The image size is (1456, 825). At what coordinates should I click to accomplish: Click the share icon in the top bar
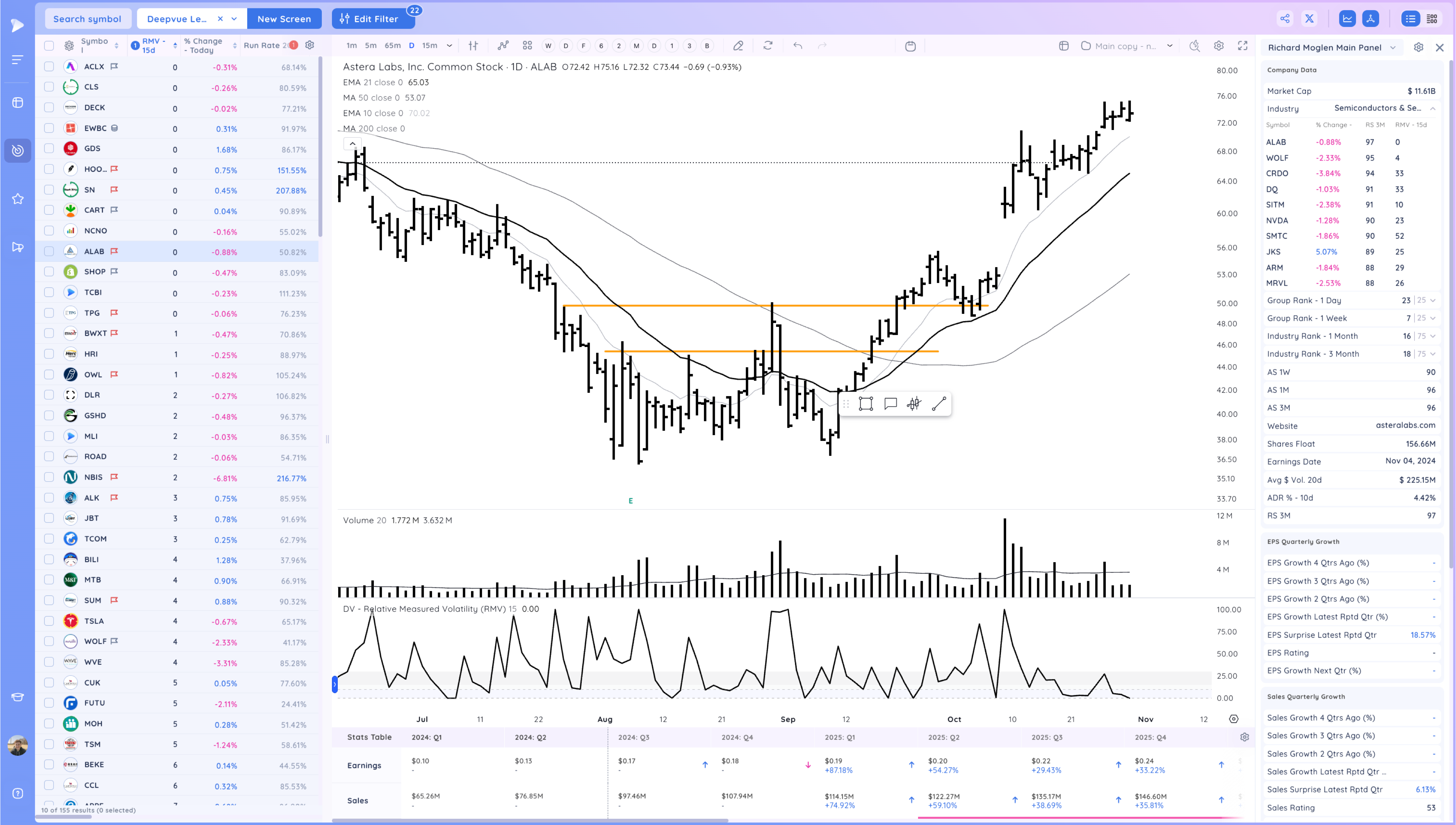(x=1285, y=19)
